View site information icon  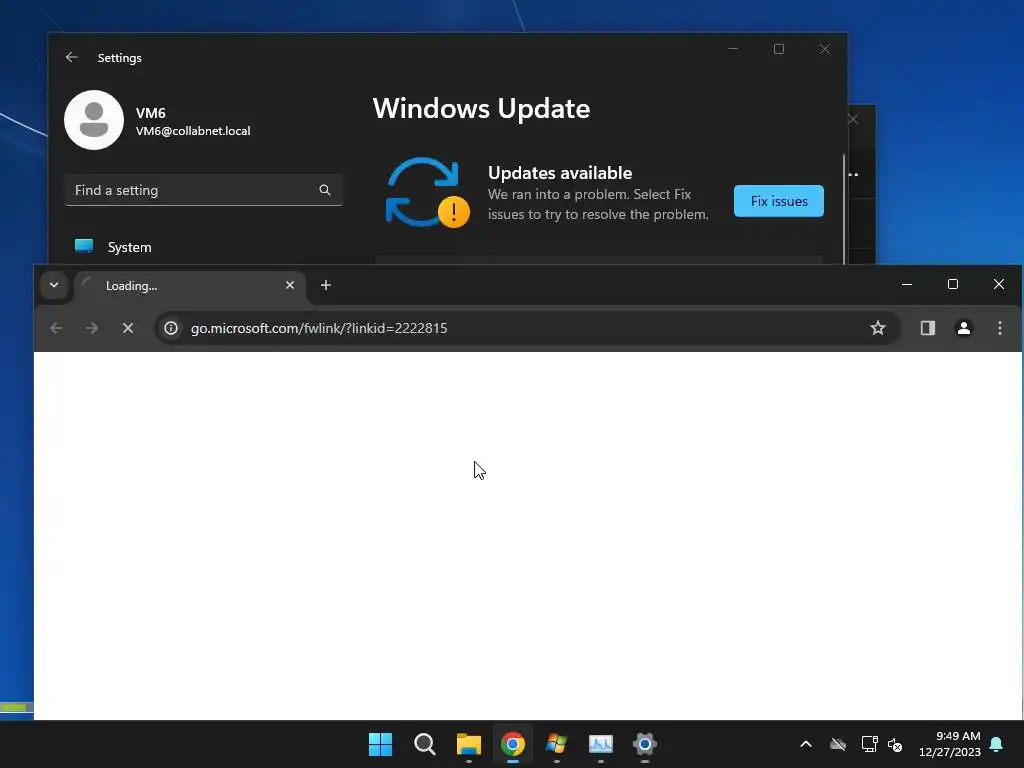coord(171,328)
